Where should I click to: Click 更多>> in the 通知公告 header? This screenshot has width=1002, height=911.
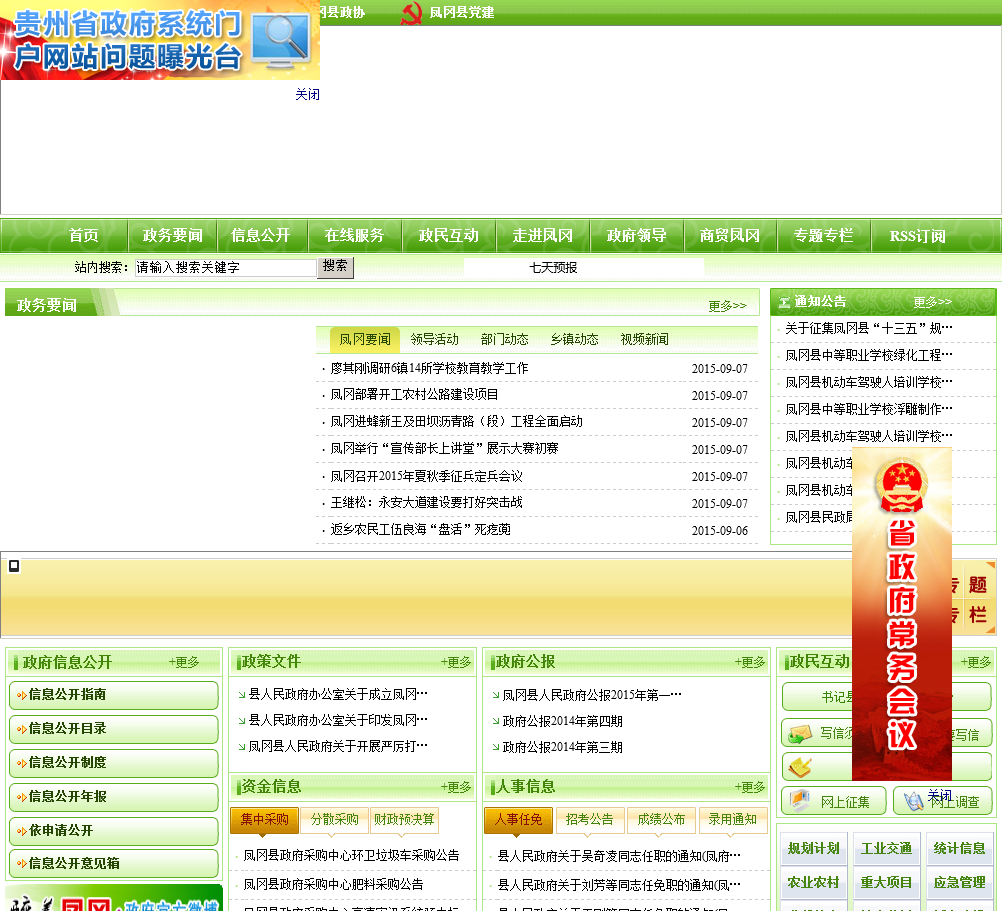click(932, 302)
